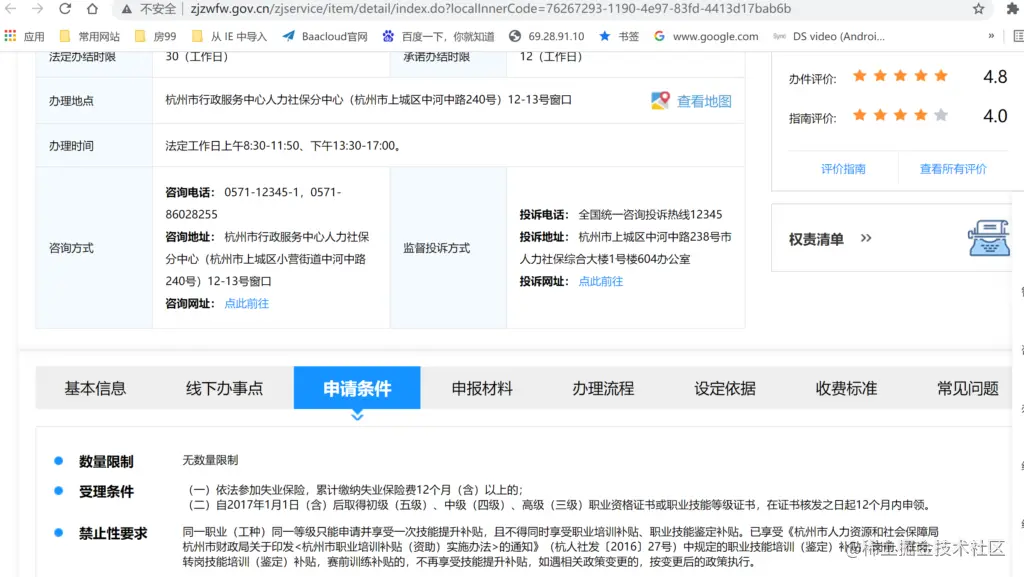
Task: Click the 受理条件 heading
Action: [106, 491]
